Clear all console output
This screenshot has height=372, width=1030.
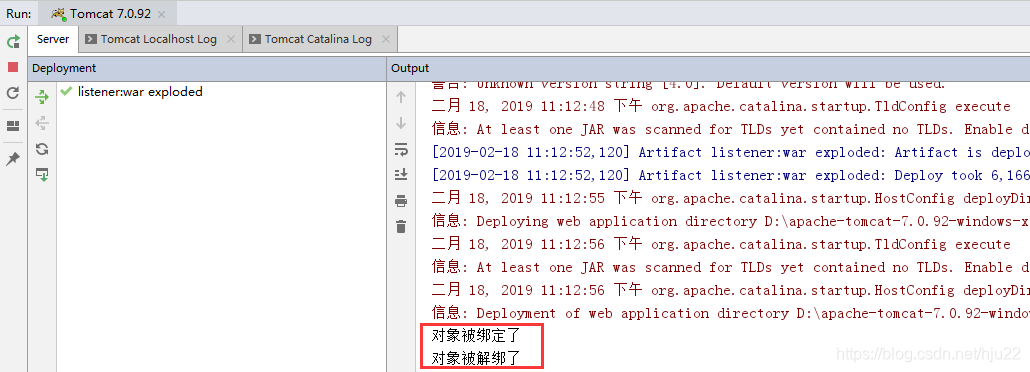coord(401,227)
